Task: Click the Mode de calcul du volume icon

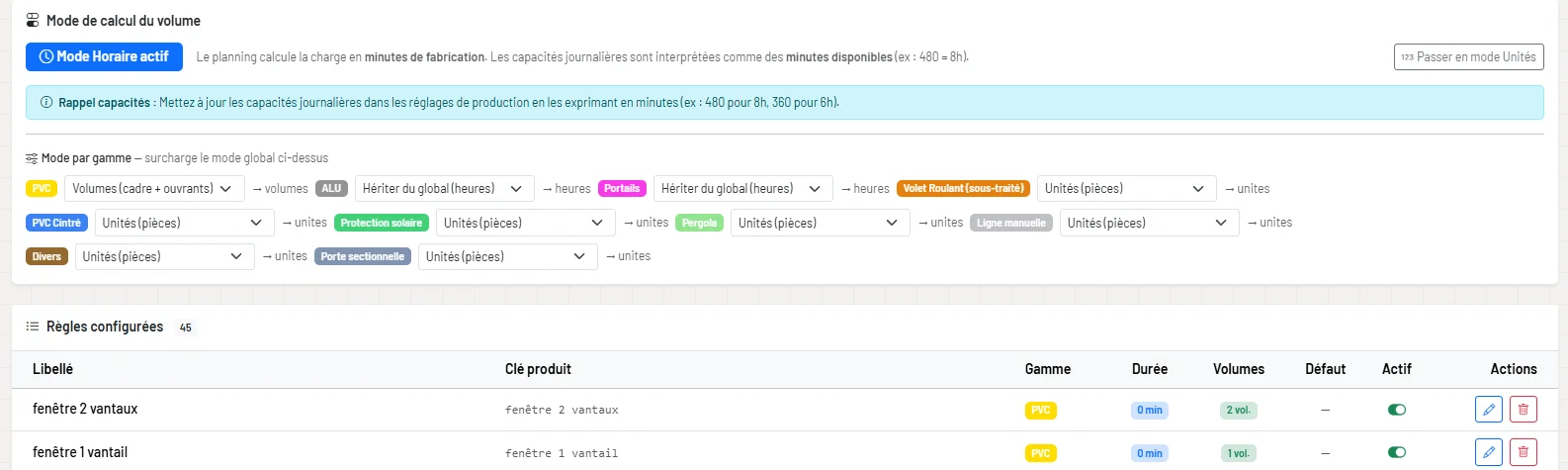Action: (x=33, y=20)
